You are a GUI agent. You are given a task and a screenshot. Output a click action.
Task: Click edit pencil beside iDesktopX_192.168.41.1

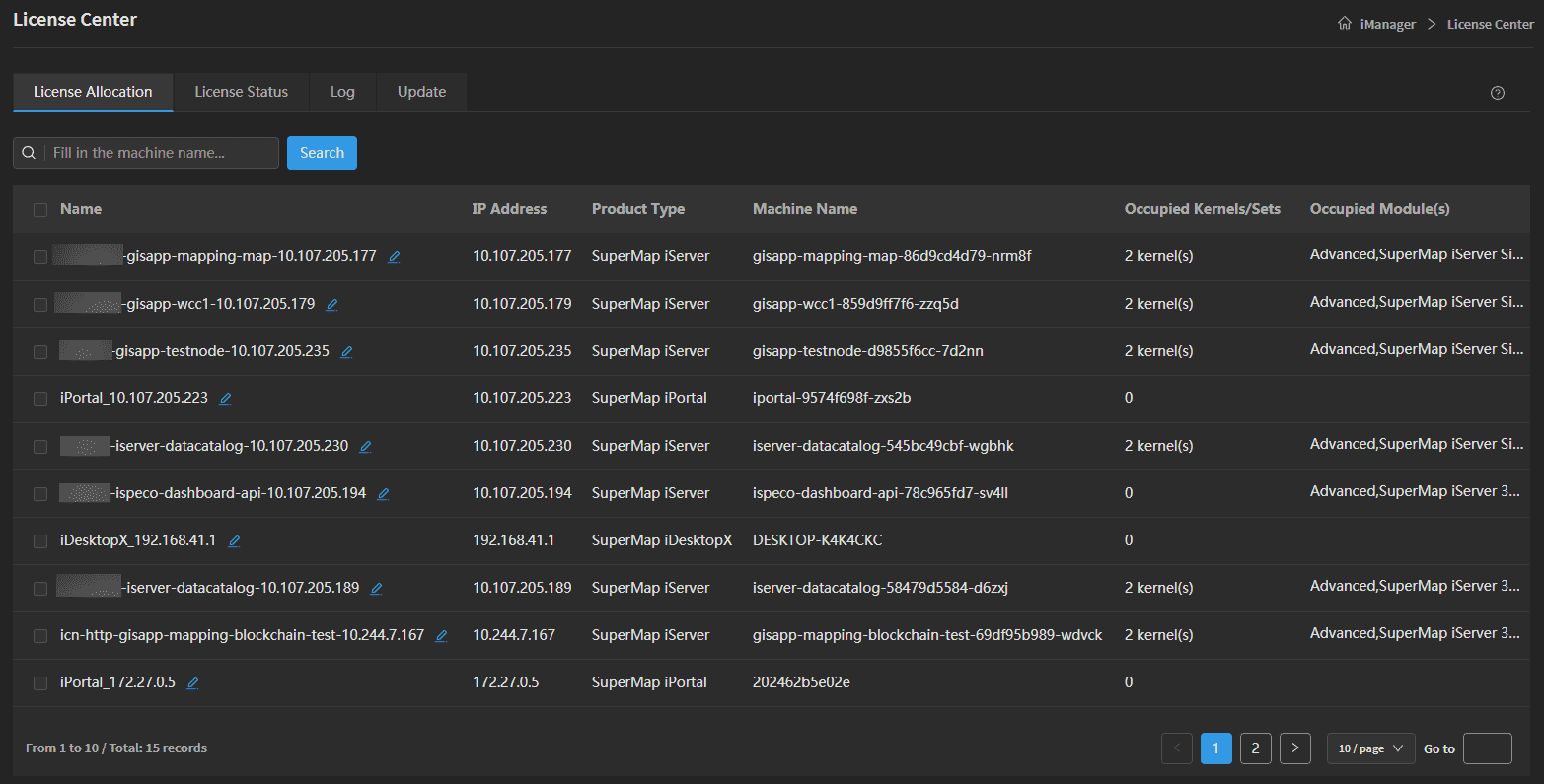point(234,541)
